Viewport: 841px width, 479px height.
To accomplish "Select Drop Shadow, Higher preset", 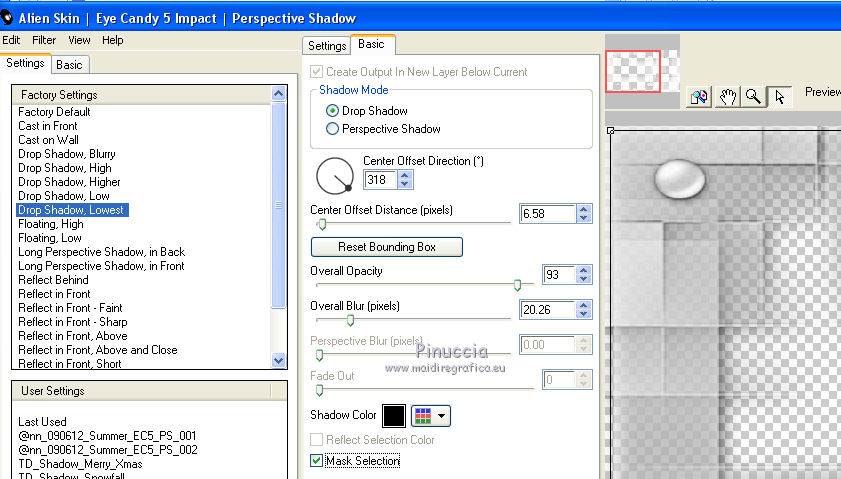I will click(x=69, y=182).
